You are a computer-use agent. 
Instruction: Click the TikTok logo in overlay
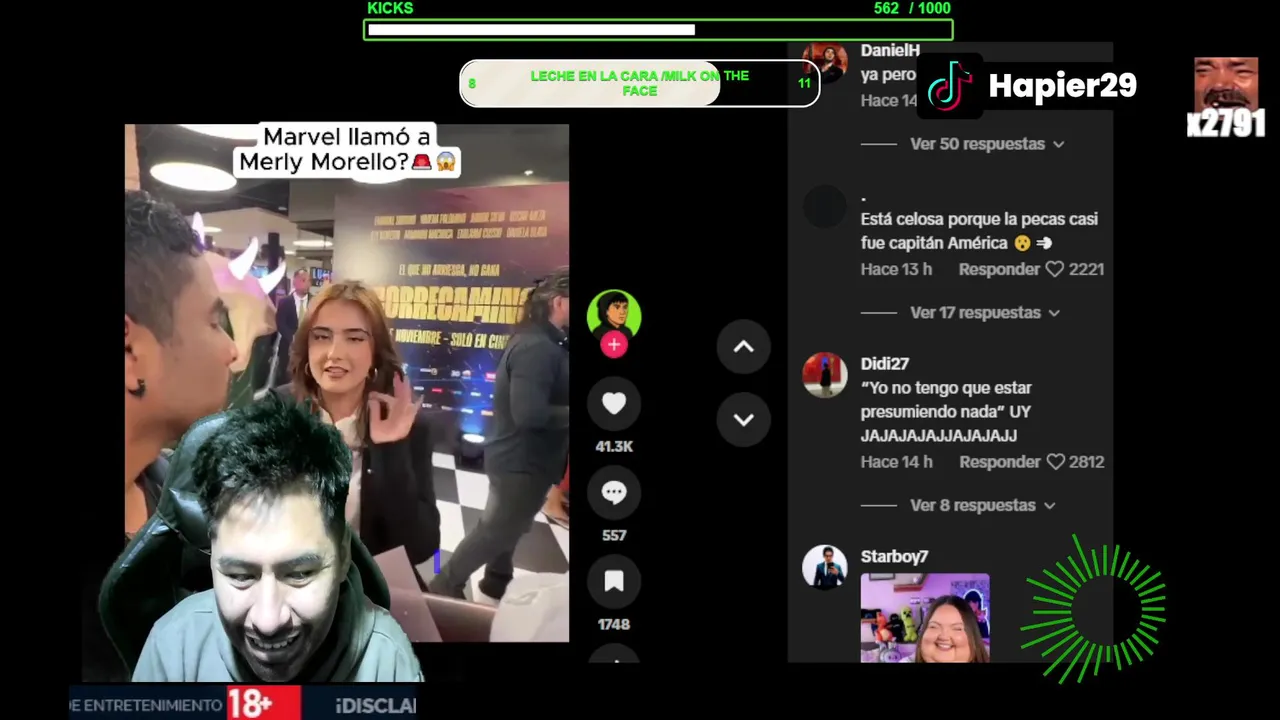click(x=950, y=86)
